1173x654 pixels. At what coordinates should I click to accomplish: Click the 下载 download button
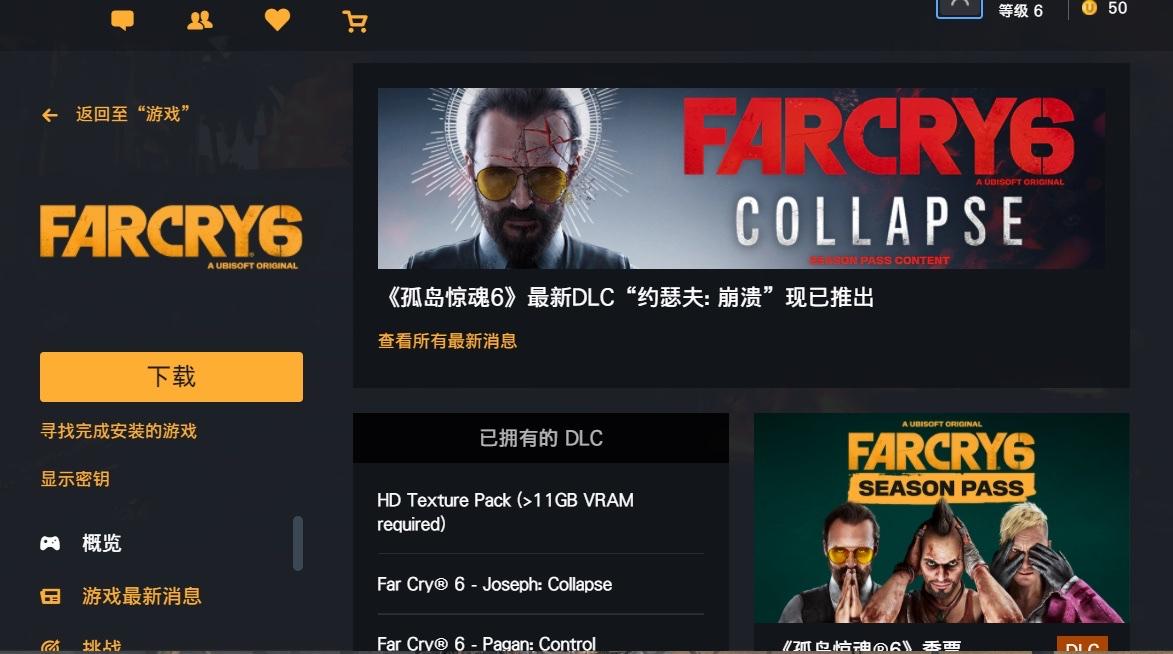171,376
